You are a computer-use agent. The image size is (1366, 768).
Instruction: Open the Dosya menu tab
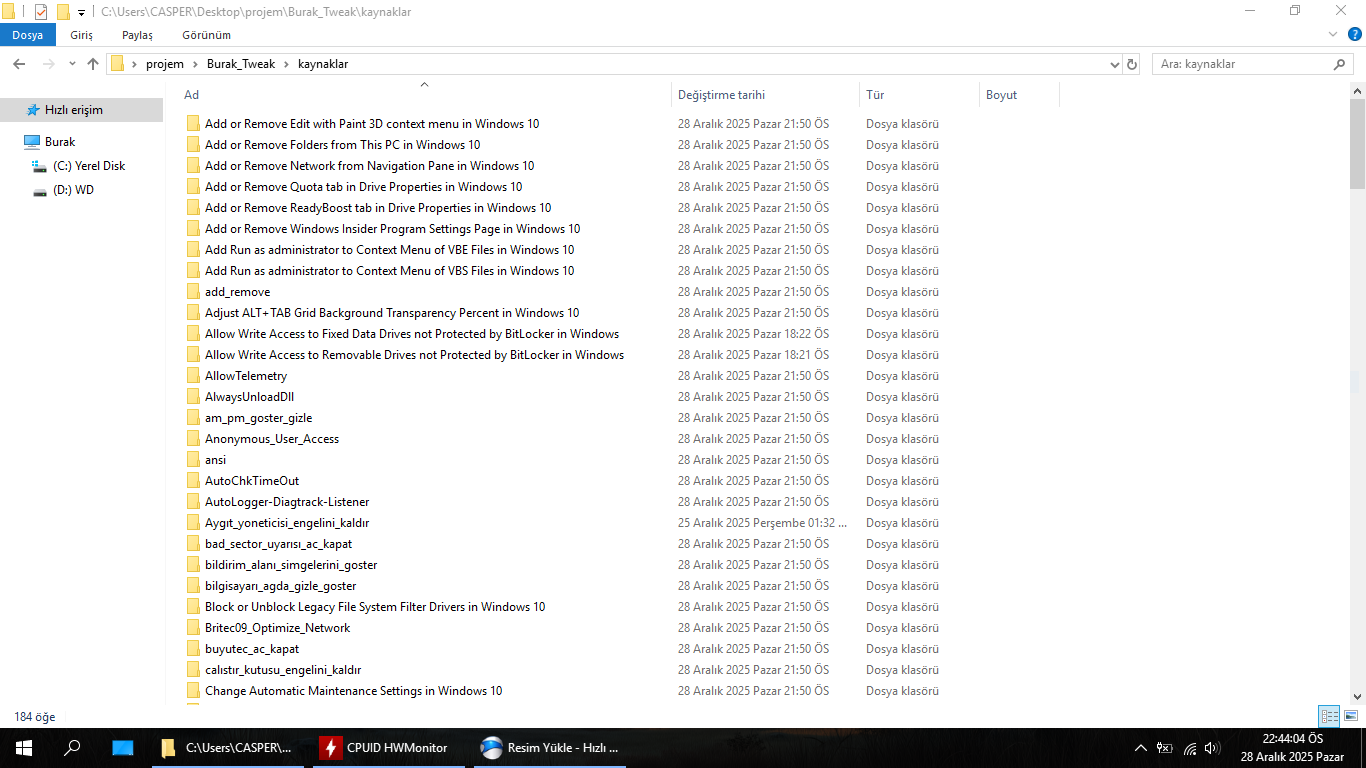28,35
